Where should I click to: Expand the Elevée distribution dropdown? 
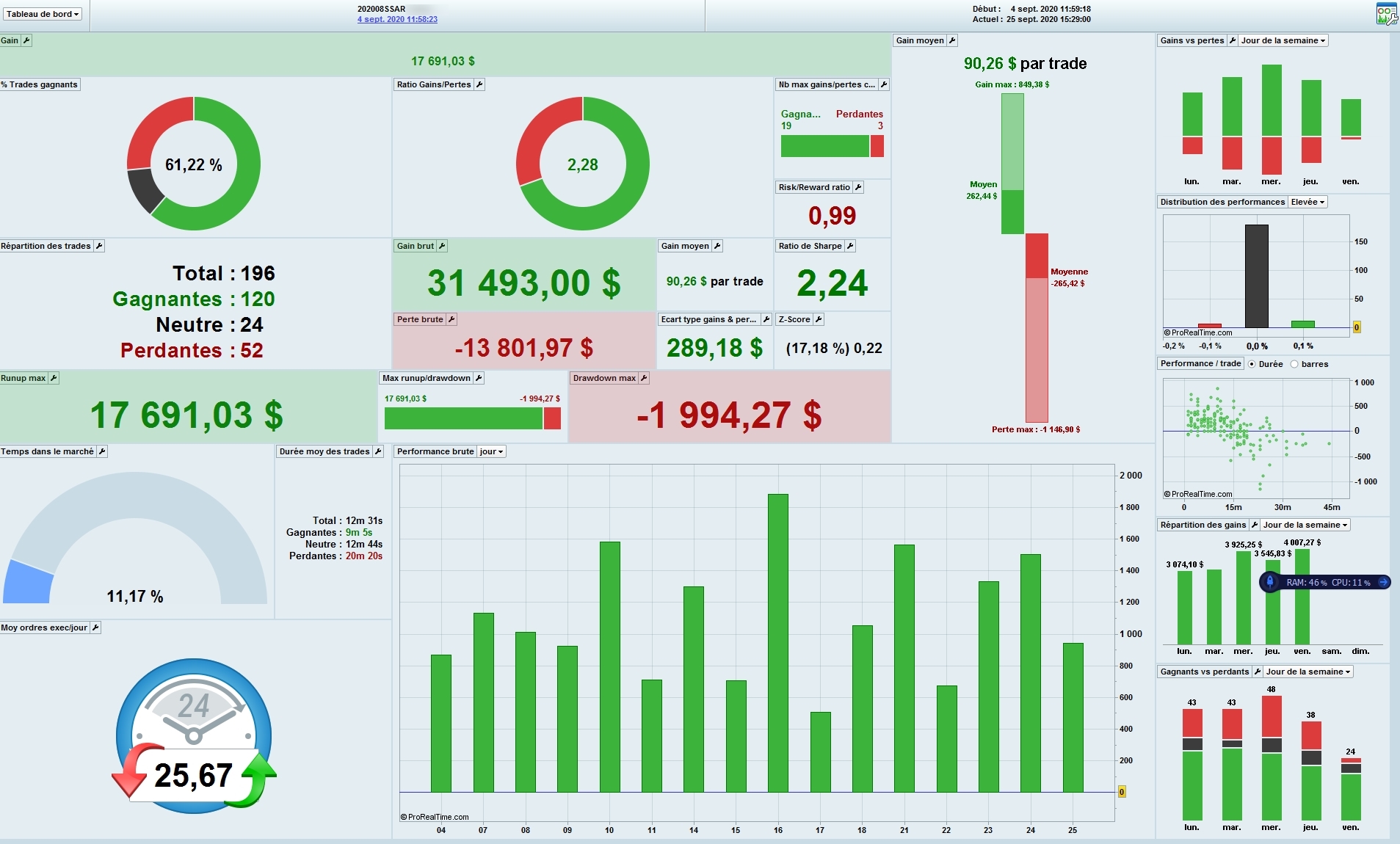1307,202
